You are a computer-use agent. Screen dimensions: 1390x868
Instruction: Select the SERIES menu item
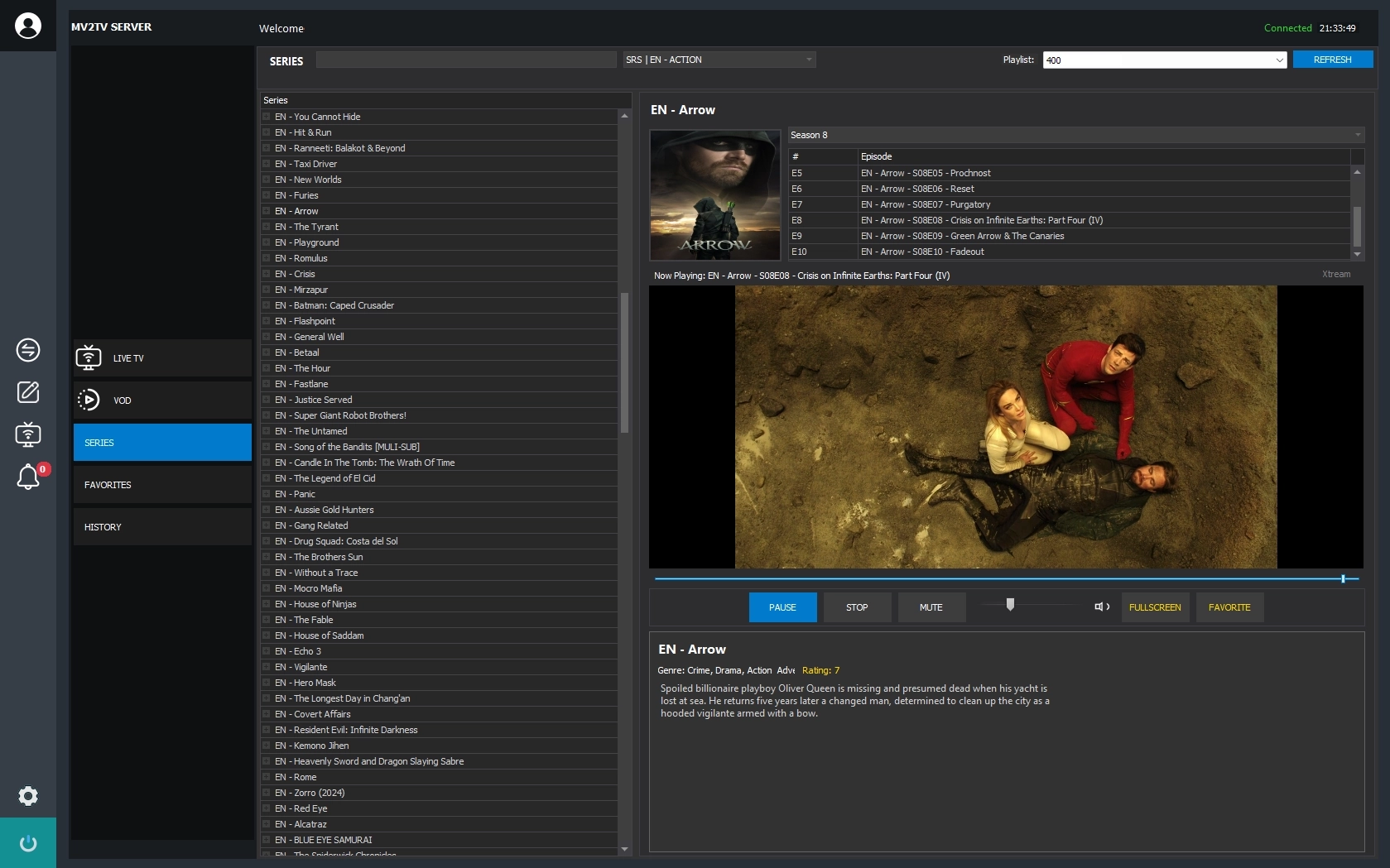click(x=162, y=442)
